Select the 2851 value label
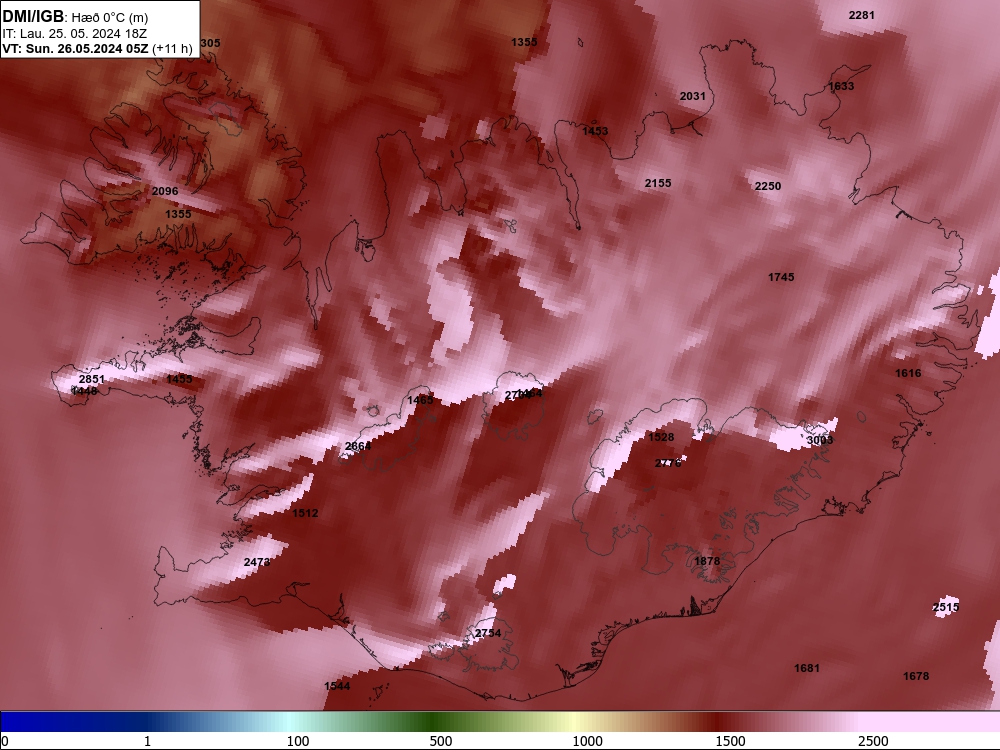This screenshot has width=1000, height=750. [92, 379]
